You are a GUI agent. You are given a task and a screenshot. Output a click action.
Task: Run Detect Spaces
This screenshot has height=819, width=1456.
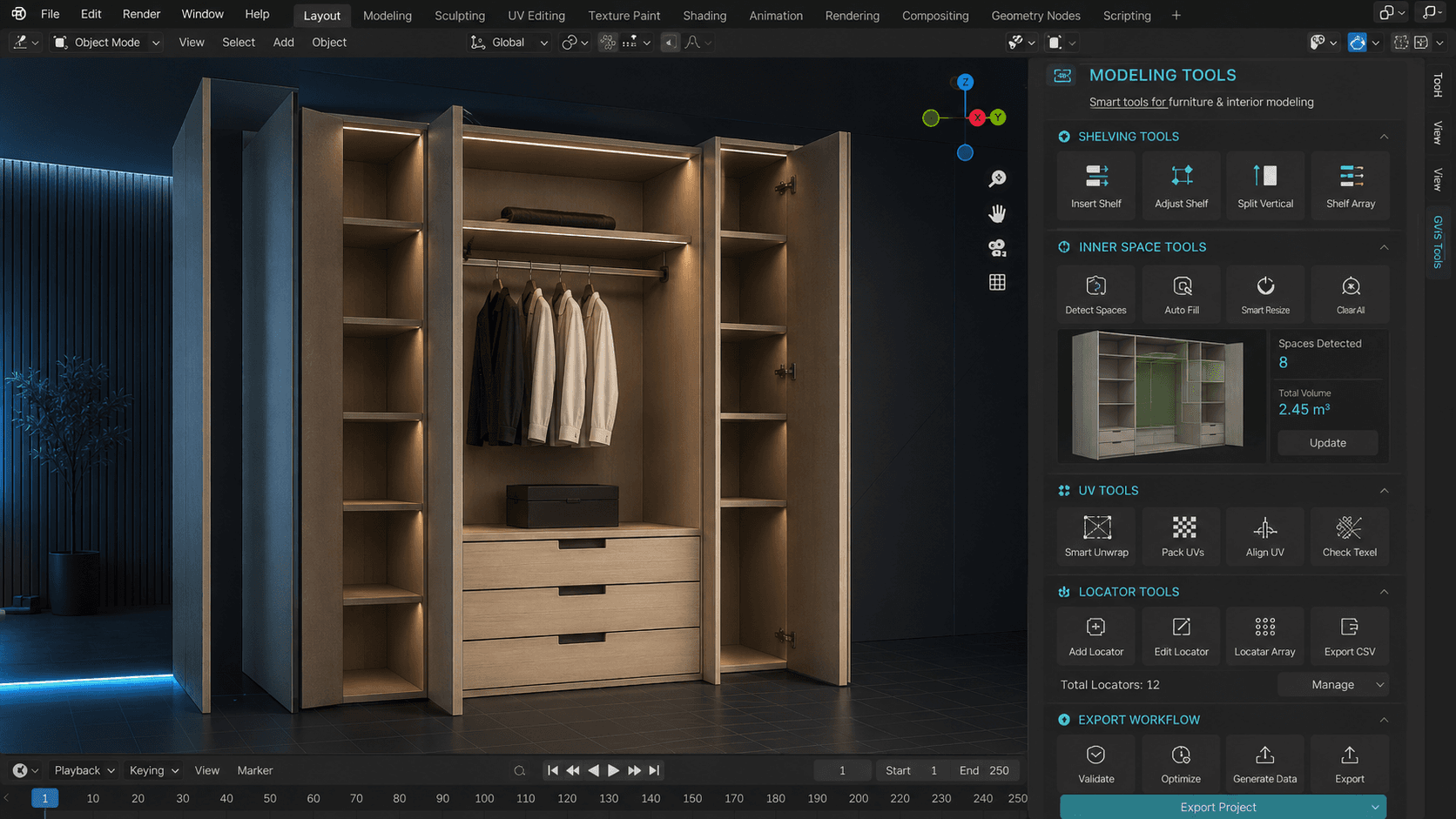[1095, 294]
